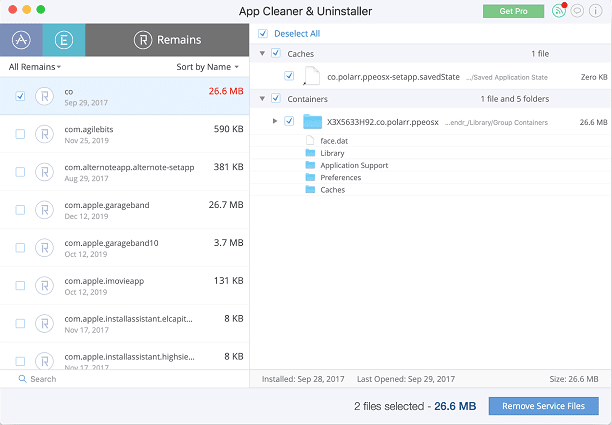Image resolution: width=612 pixels, height=425 pixels.
Task: Uncheck the 'co' remains item checkbox
Action: click(20, 96)
